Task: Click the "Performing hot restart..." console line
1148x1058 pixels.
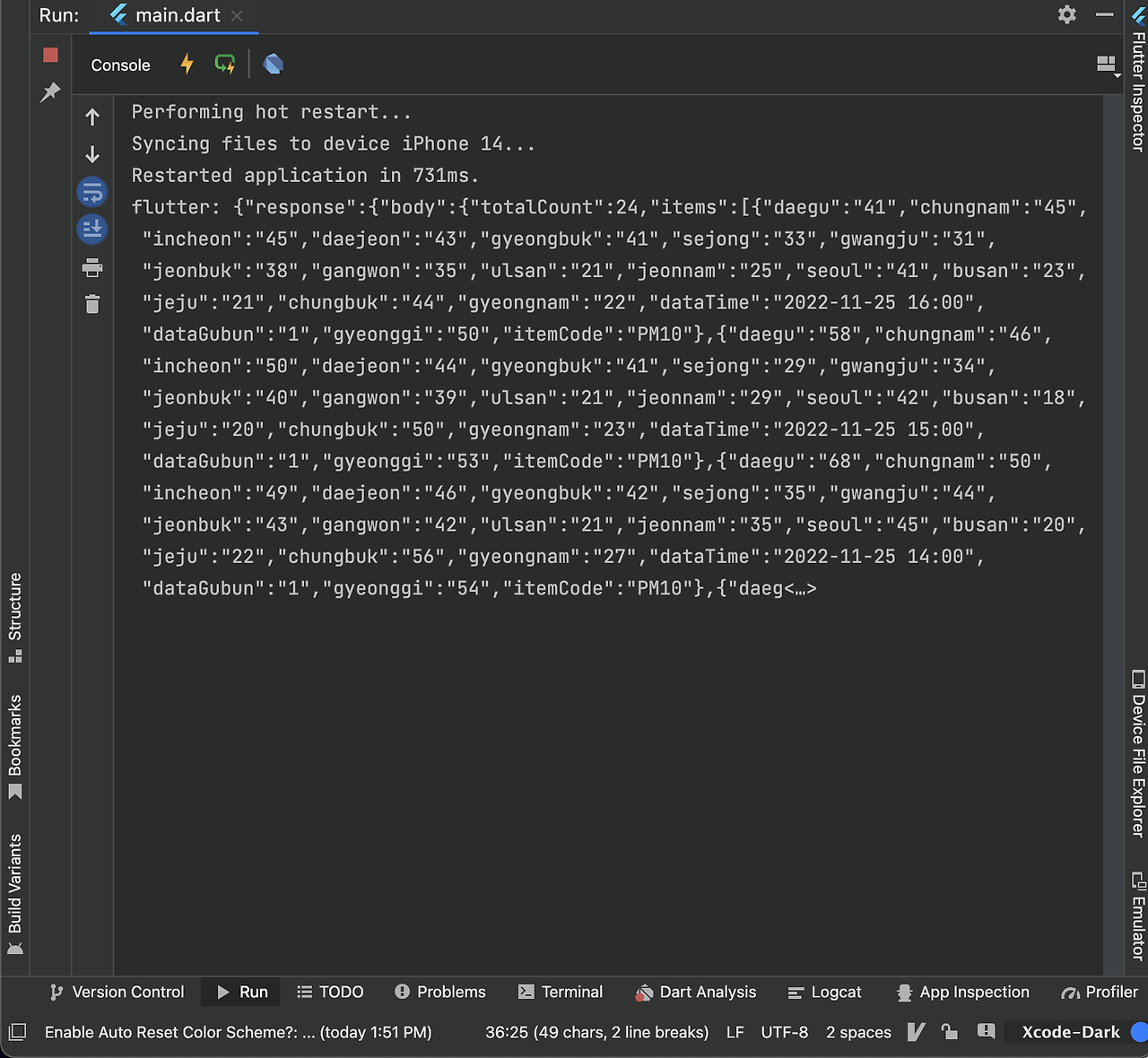Action: coord(272,112)
